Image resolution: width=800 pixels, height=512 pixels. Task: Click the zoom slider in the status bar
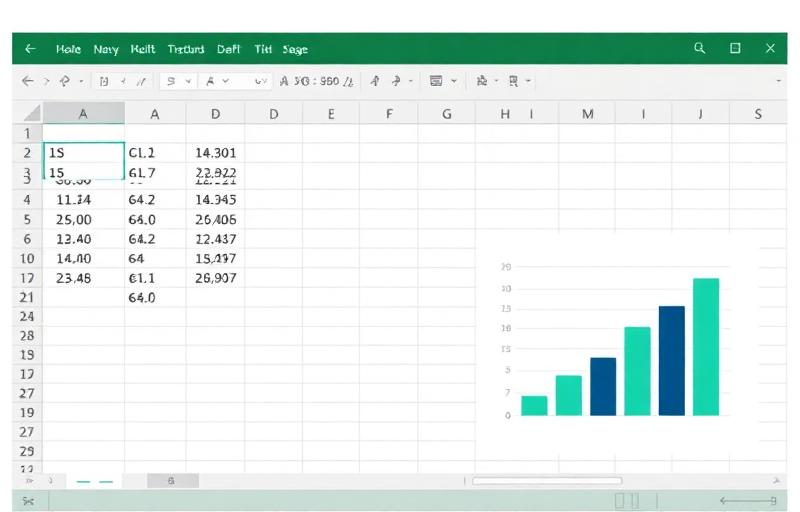click(748, 501)
